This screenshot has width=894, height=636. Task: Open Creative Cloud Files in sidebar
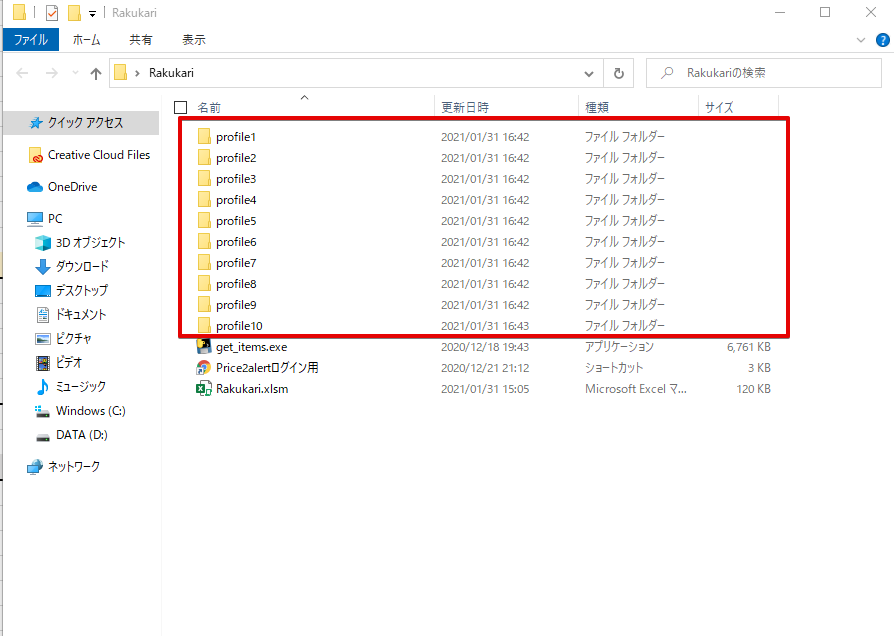[98, 155]
